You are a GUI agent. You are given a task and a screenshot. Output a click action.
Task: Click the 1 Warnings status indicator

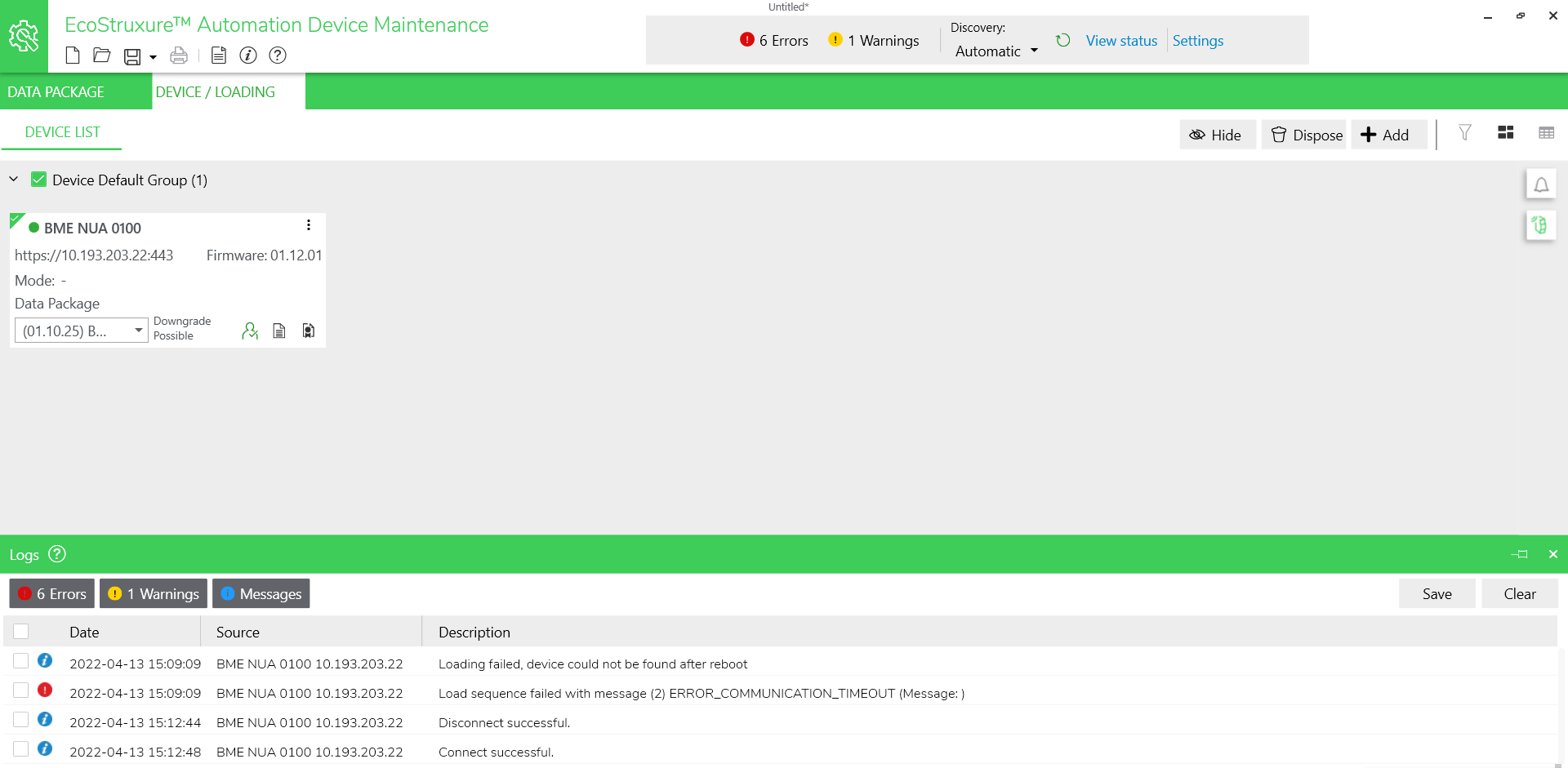click(874, 40)
